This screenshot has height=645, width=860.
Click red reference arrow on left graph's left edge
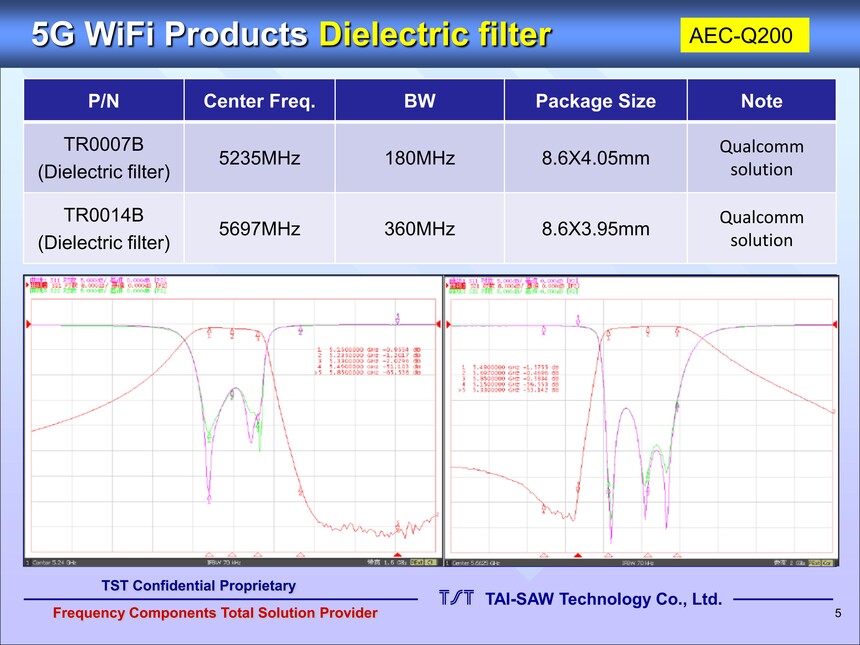29,323
